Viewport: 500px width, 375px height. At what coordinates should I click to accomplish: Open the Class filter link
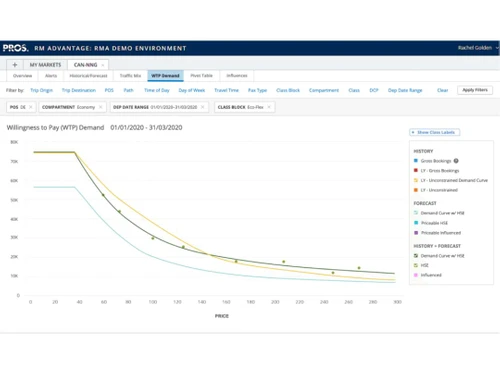pos(354,90)
